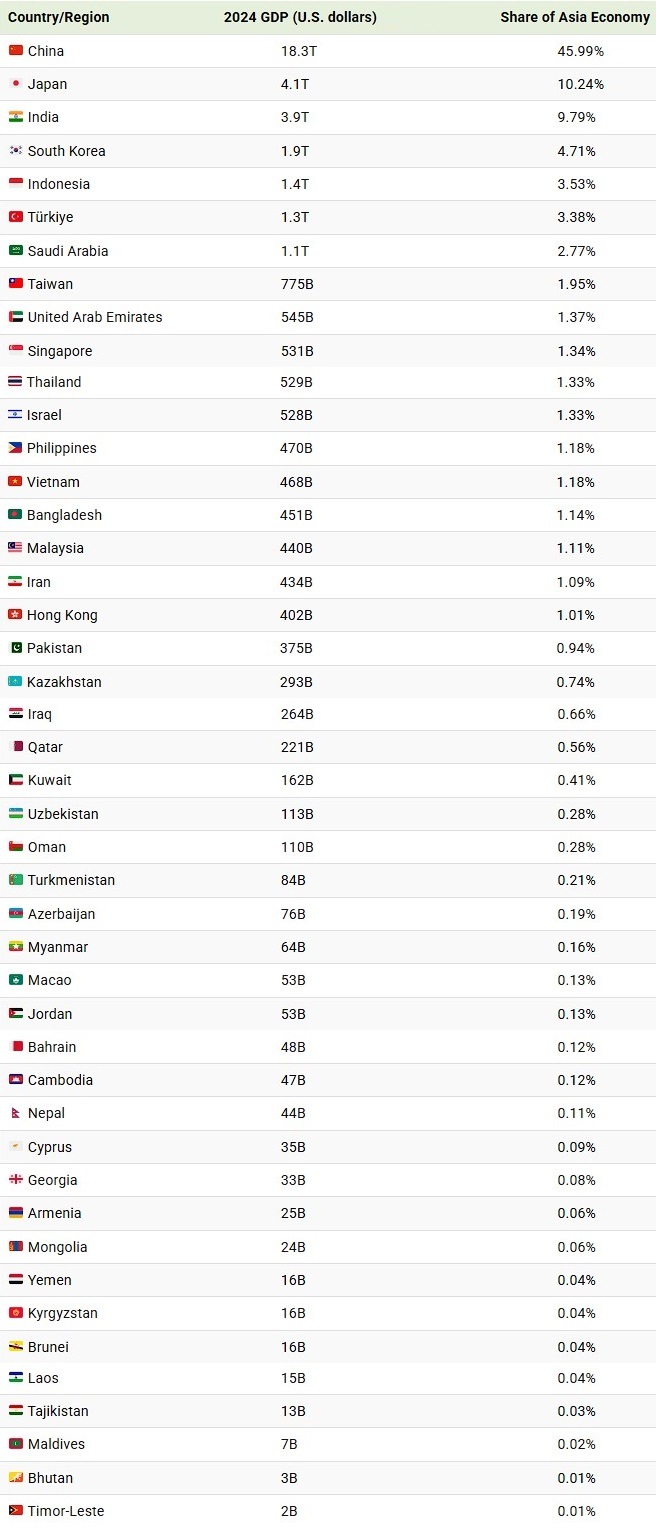This screenshot has height=1533, width=656.
Task: Click the Japan flag icon
Action: [x=15, y=84]
